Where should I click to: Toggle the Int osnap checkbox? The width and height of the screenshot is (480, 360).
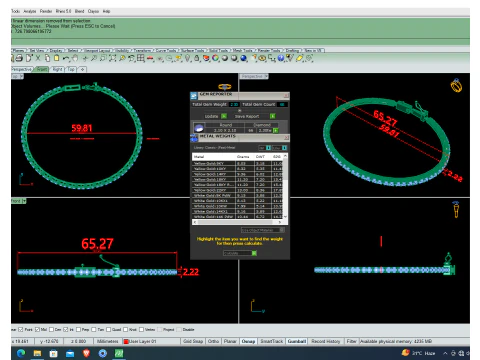(66, 329)
